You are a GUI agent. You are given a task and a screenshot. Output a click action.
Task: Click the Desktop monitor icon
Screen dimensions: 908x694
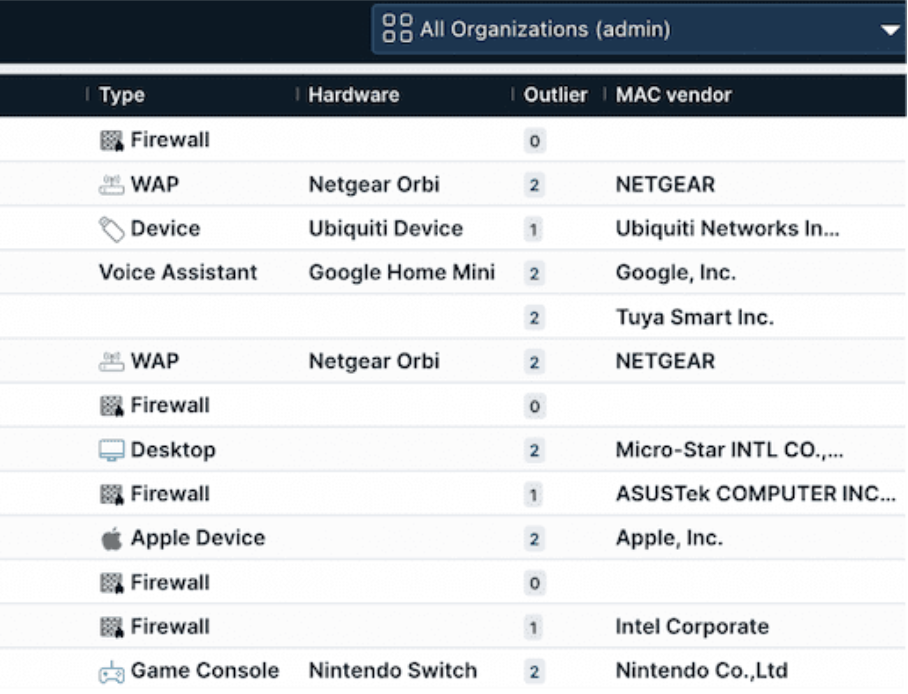click(x=111, y=450)
